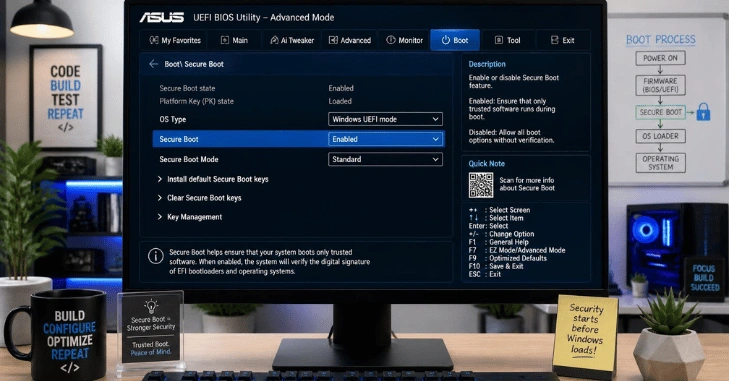Click the F7 EZ Mode/Advanced Mode hint
This screenshot has height=381, width=729.
pyautogui.click(x=517, y=250)
